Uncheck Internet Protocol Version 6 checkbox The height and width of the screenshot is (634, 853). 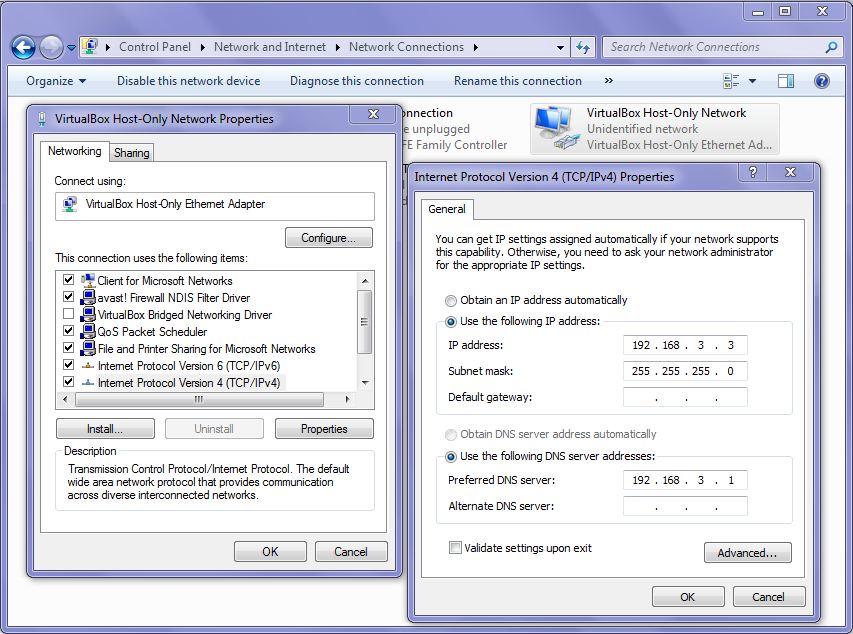[68, 365]
